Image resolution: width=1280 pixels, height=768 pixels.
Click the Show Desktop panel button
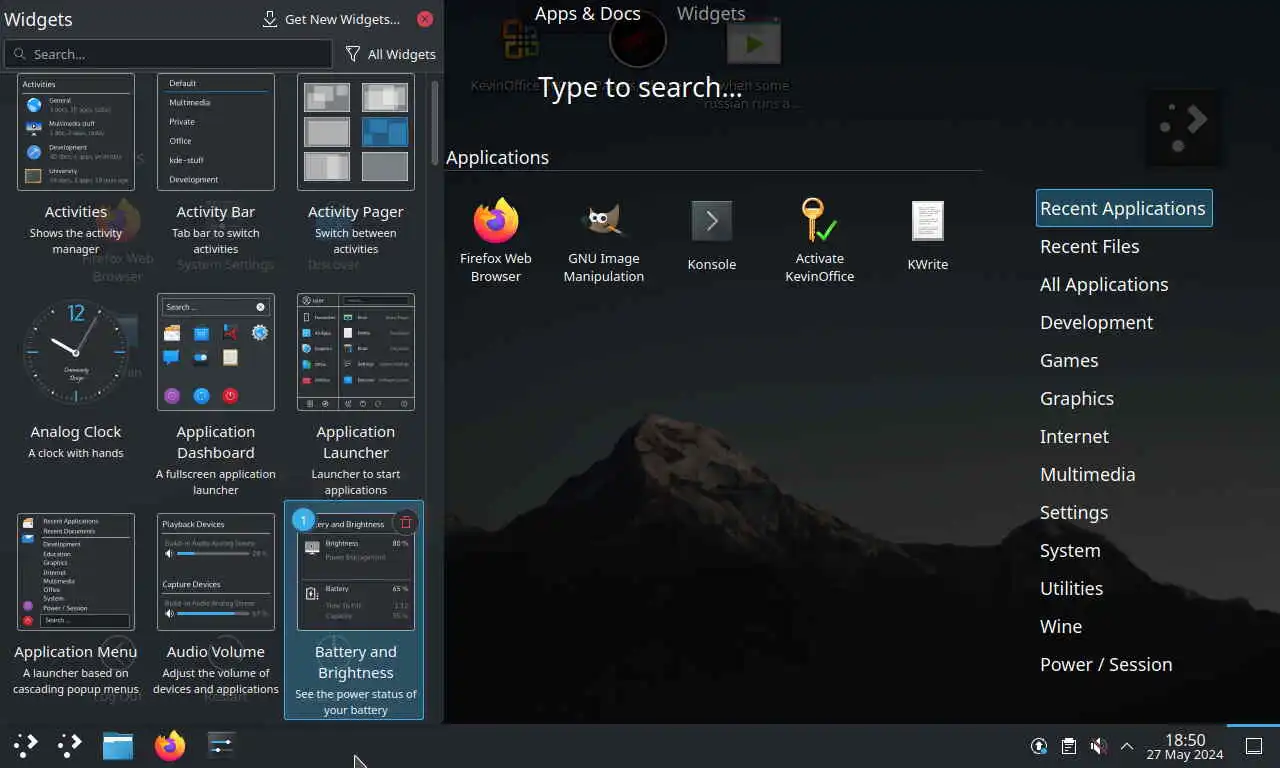click(1254, 746)
